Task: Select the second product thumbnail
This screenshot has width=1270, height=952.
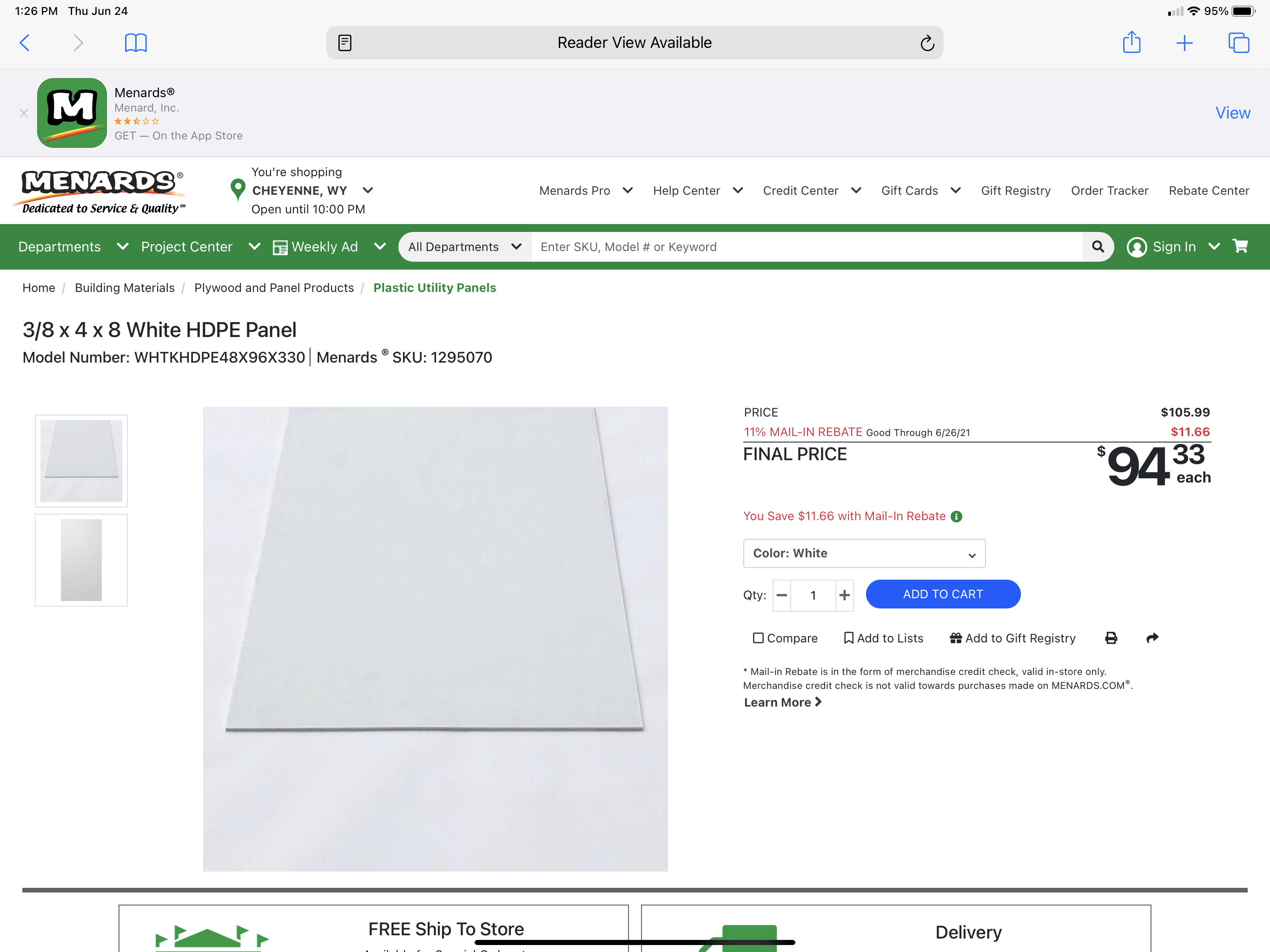Action: tap(81, 560)
